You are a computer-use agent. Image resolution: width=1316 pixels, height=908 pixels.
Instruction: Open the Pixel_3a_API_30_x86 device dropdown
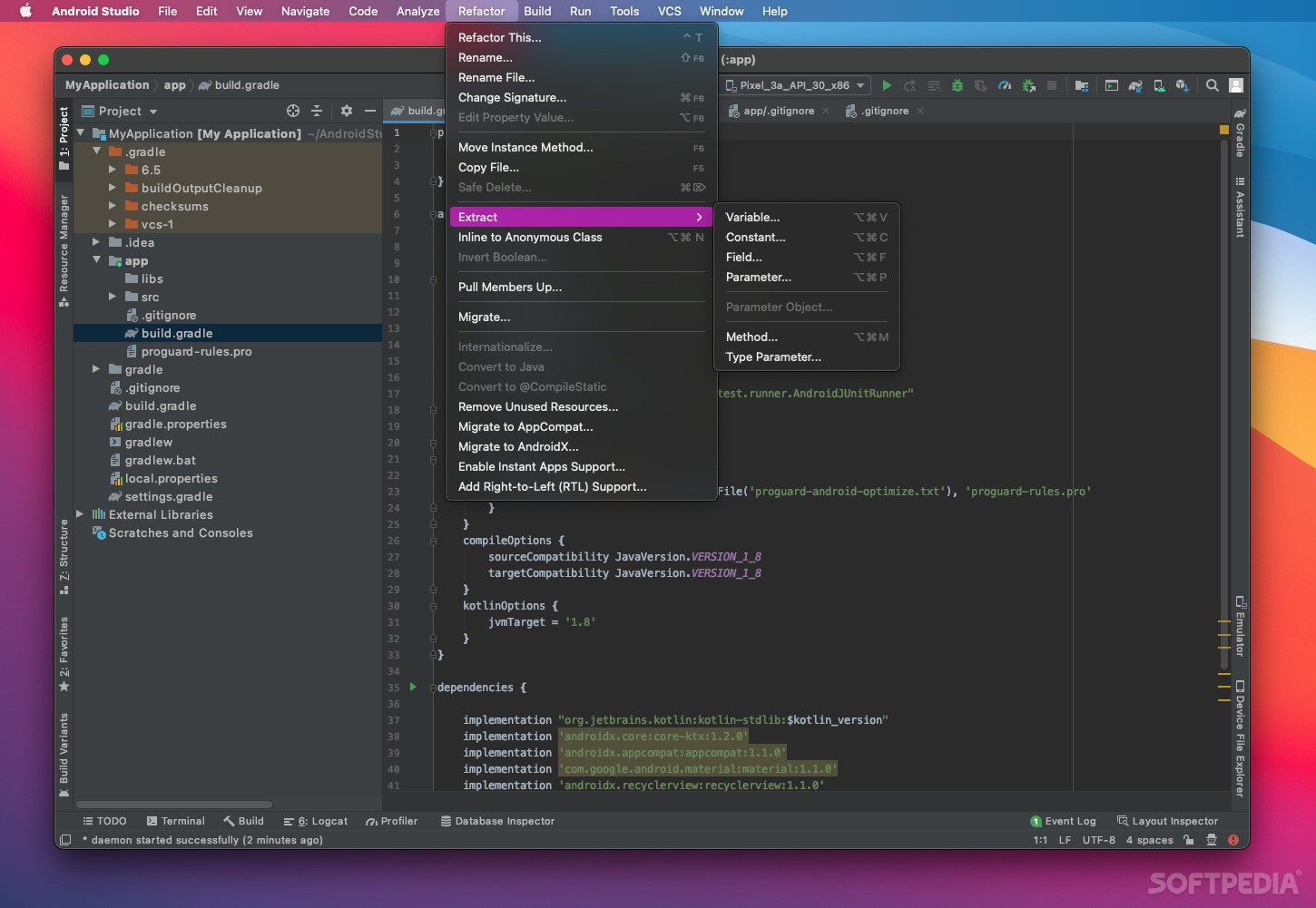[x=795, y=85]
